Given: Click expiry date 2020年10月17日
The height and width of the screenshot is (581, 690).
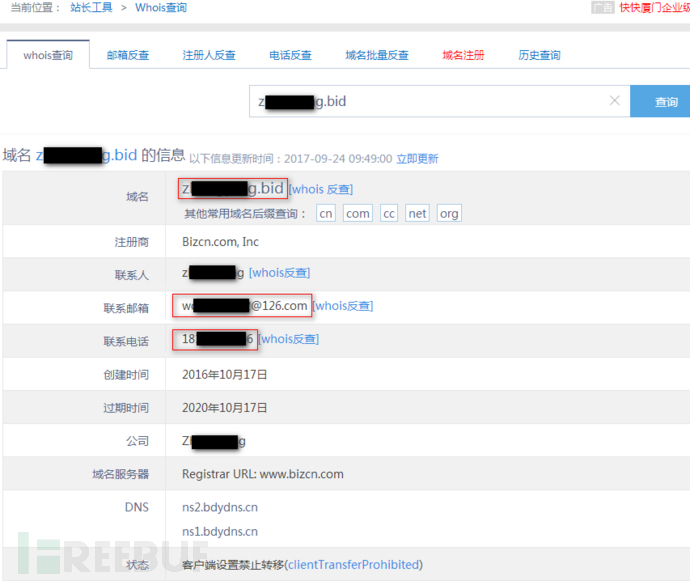Looking at the screenshot, I should pyautogui.click(x=224, y=408).
